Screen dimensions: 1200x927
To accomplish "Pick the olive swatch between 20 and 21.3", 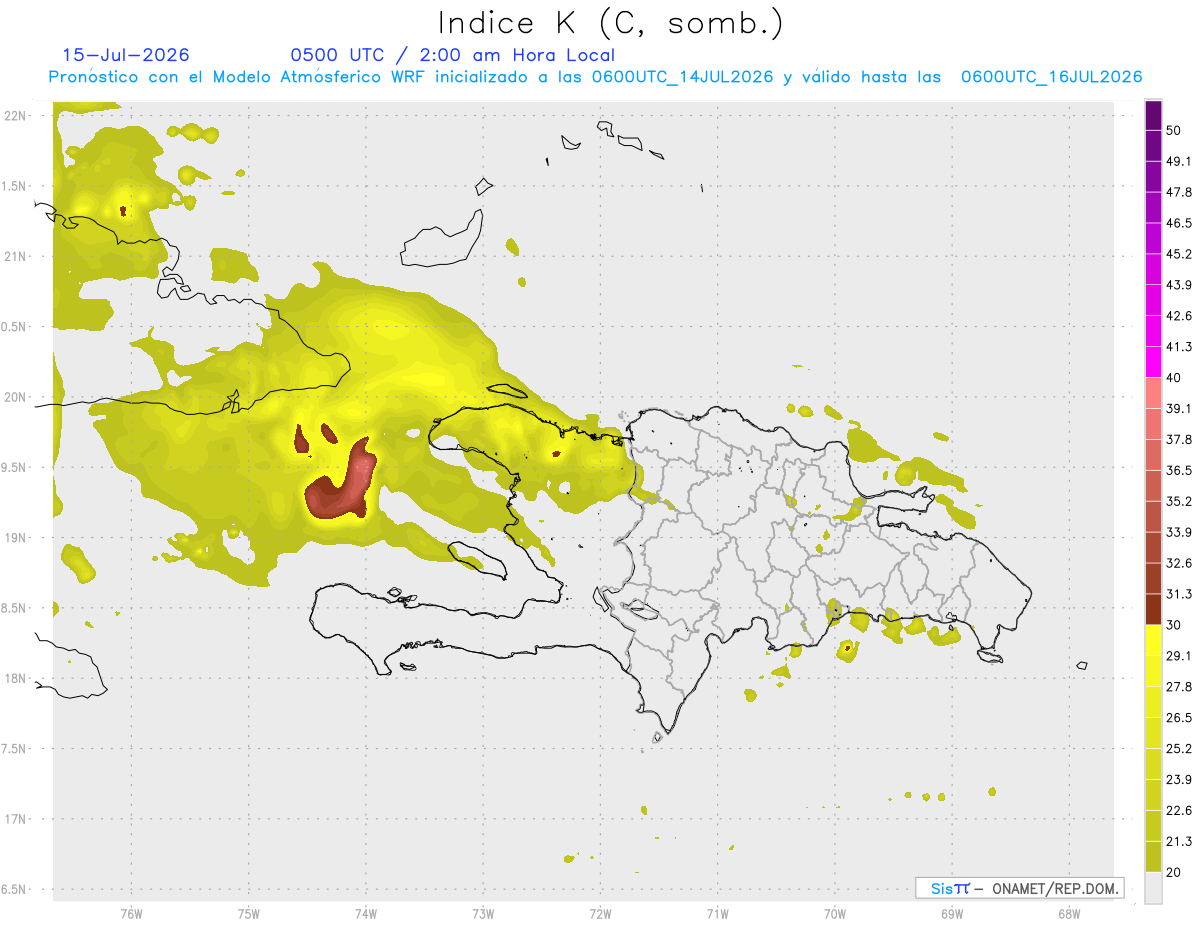I will tap(1153, 857).
